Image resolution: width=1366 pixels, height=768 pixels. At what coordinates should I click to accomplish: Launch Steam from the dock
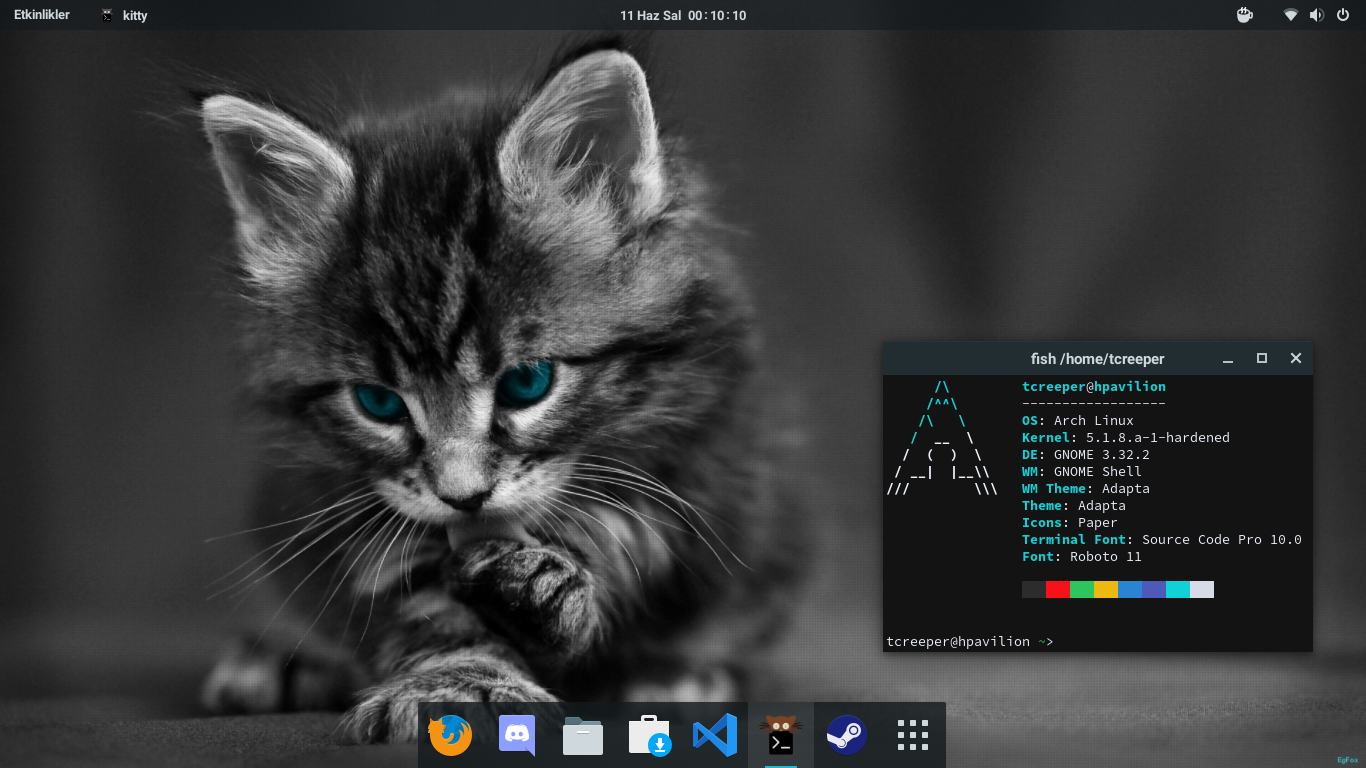point(846,736)
